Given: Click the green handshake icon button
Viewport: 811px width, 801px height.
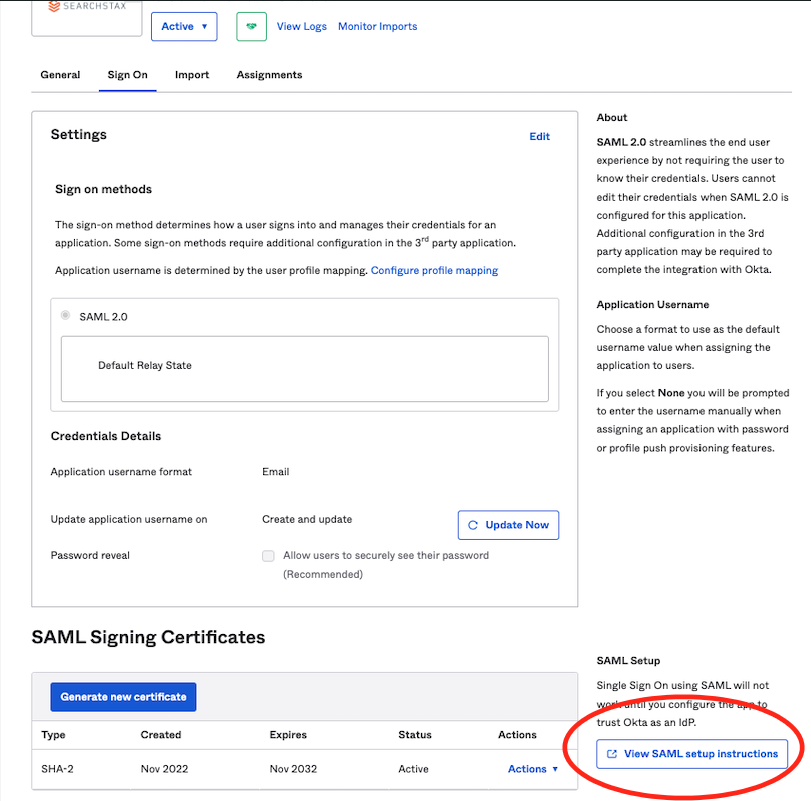Looking at the screenshot, I should [x=251, y=26].
